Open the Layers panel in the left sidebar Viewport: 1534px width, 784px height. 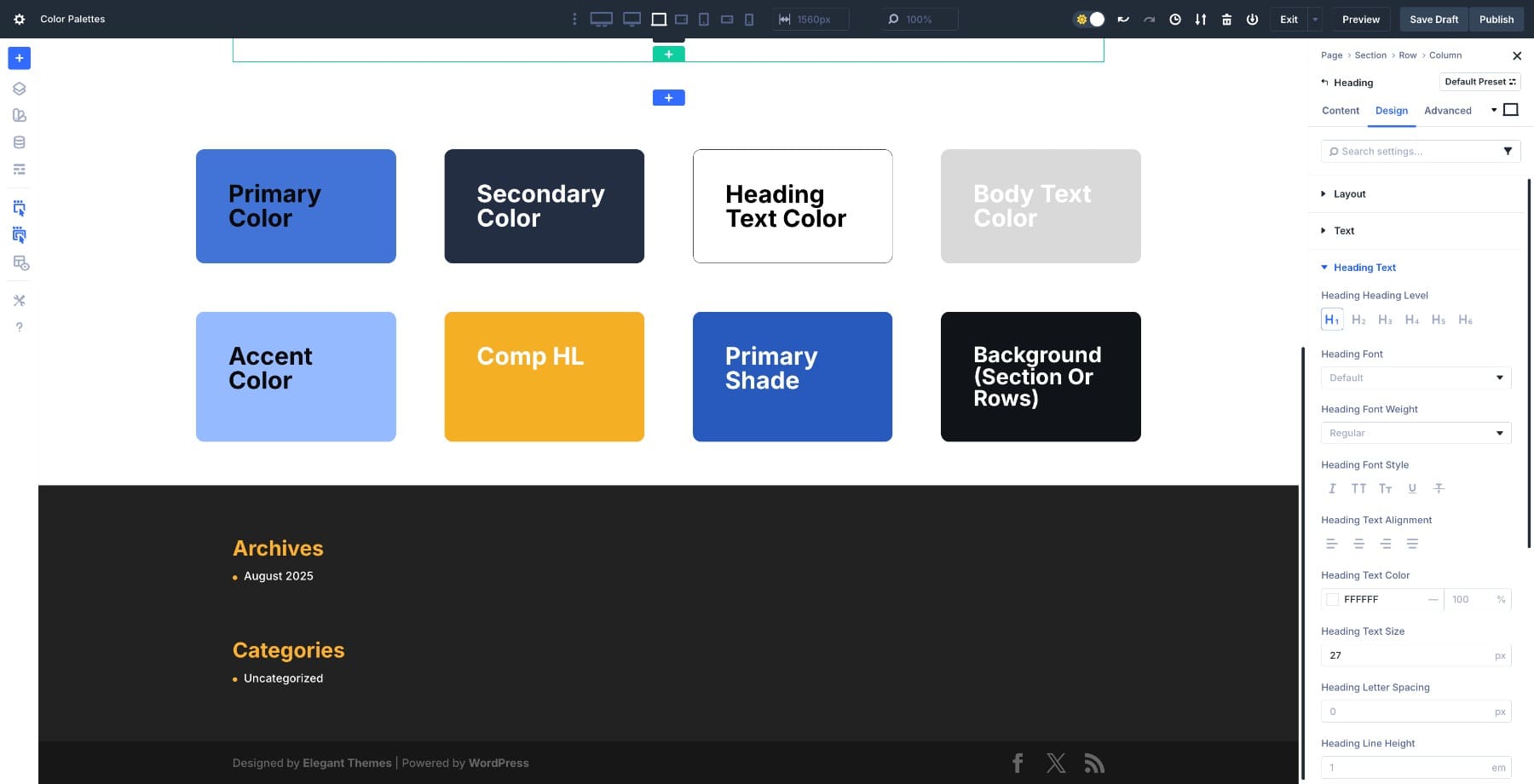(19, 88)
